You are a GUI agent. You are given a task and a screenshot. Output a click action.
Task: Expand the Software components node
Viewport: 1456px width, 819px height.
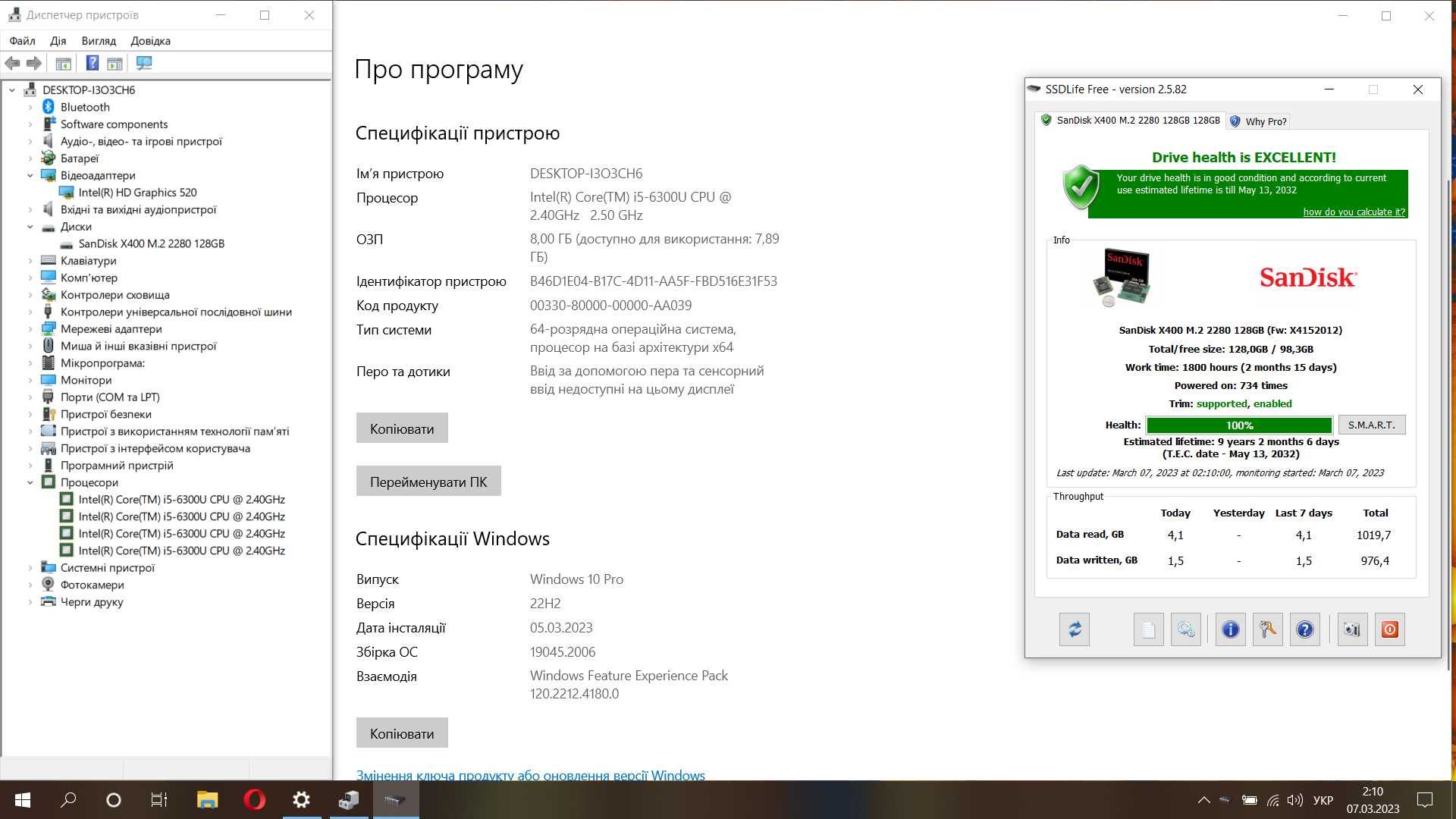(30, 124)
